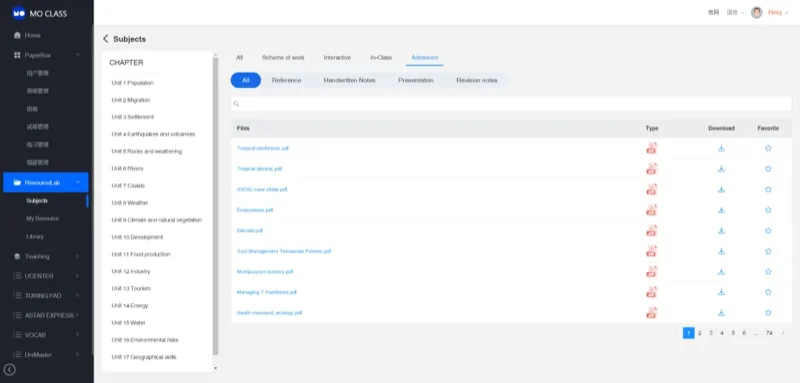This screenshot has width=800, height=383.
Task: Click the back arrow beside Subjects
Action: click(106, 39)
